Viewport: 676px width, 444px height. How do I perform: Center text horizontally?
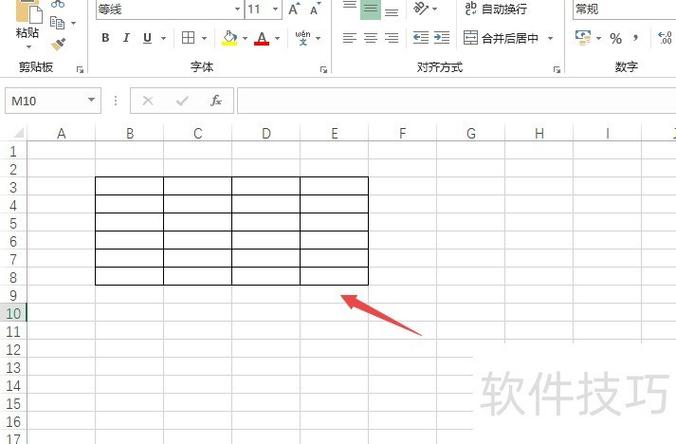click(x=370, y=38)
